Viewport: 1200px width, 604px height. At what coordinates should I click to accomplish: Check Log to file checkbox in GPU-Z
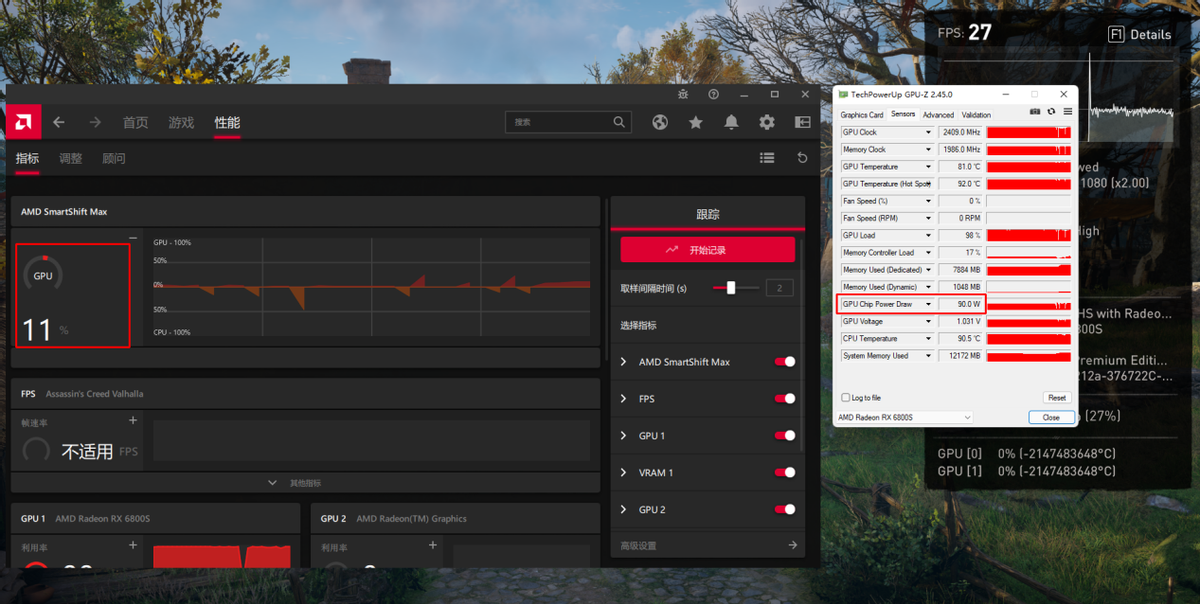(x=846, y=398)
